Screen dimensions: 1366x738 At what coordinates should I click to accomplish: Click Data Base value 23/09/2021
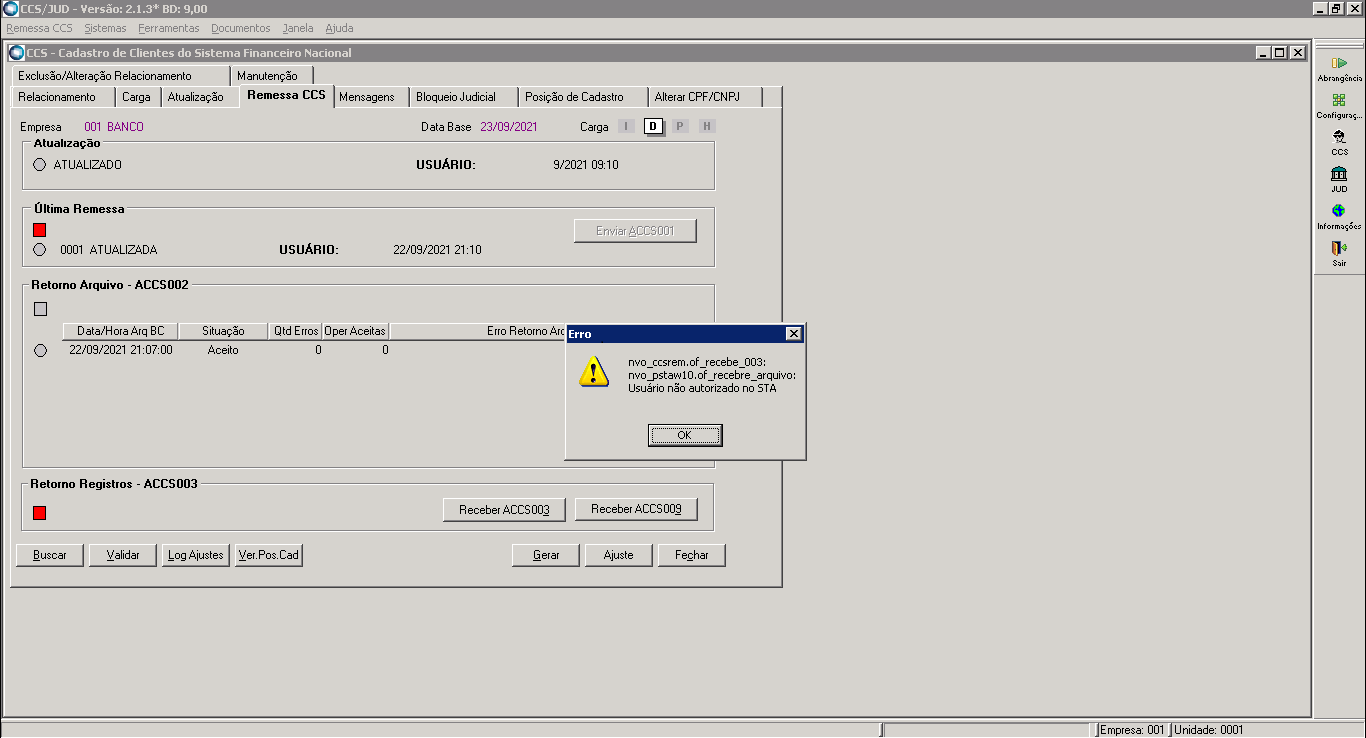pyautogui.click(x=509, y=127)
